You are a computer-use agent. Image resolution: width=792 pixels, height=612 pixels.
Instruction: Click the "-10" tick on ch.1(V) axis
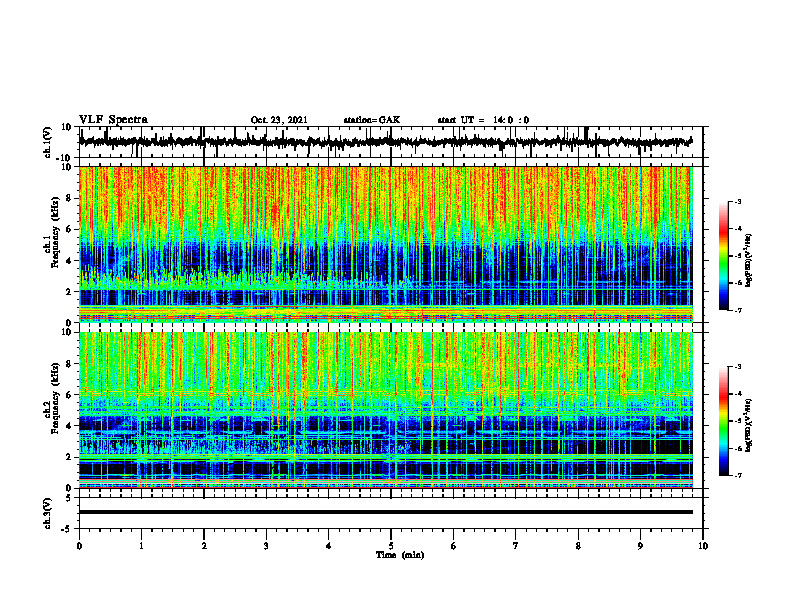point(65,158)
